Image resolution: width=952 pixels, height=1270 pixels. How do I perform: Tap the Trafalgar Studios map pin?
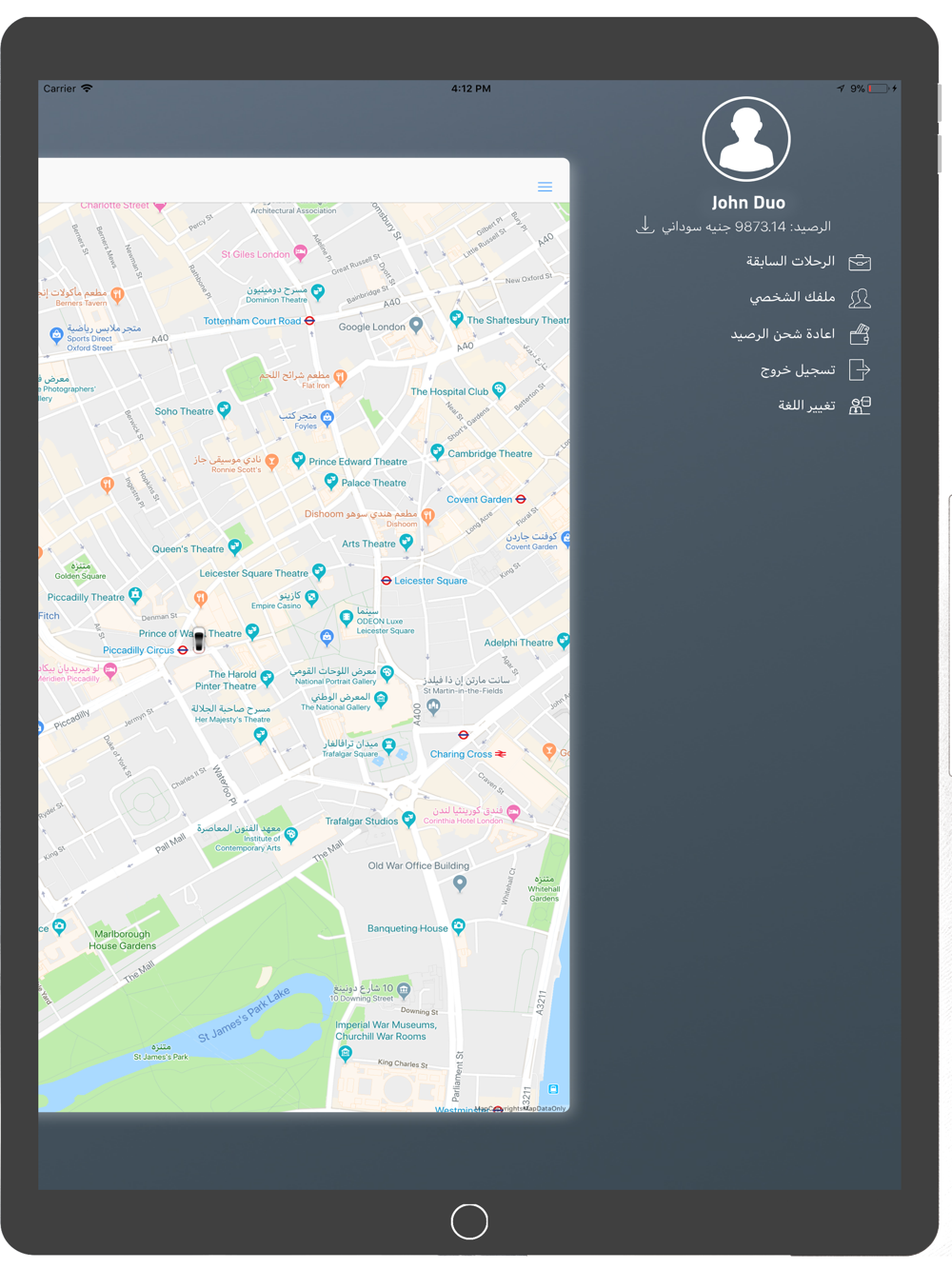tap(408, 819)
